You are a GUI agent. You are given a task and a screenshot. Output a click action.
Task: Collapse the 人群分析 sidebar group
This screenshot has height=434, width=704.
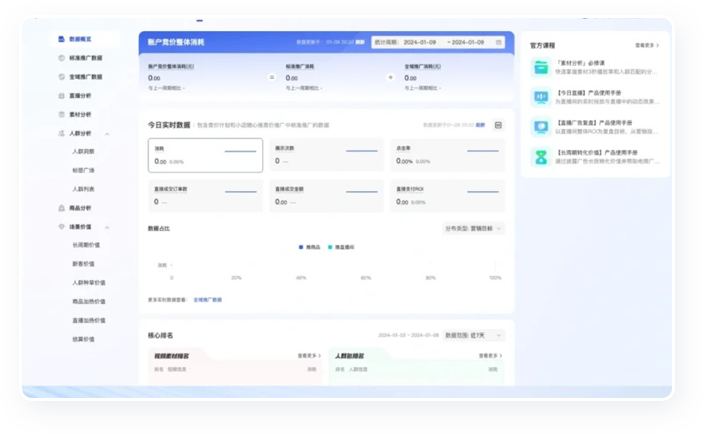[107, 133]
